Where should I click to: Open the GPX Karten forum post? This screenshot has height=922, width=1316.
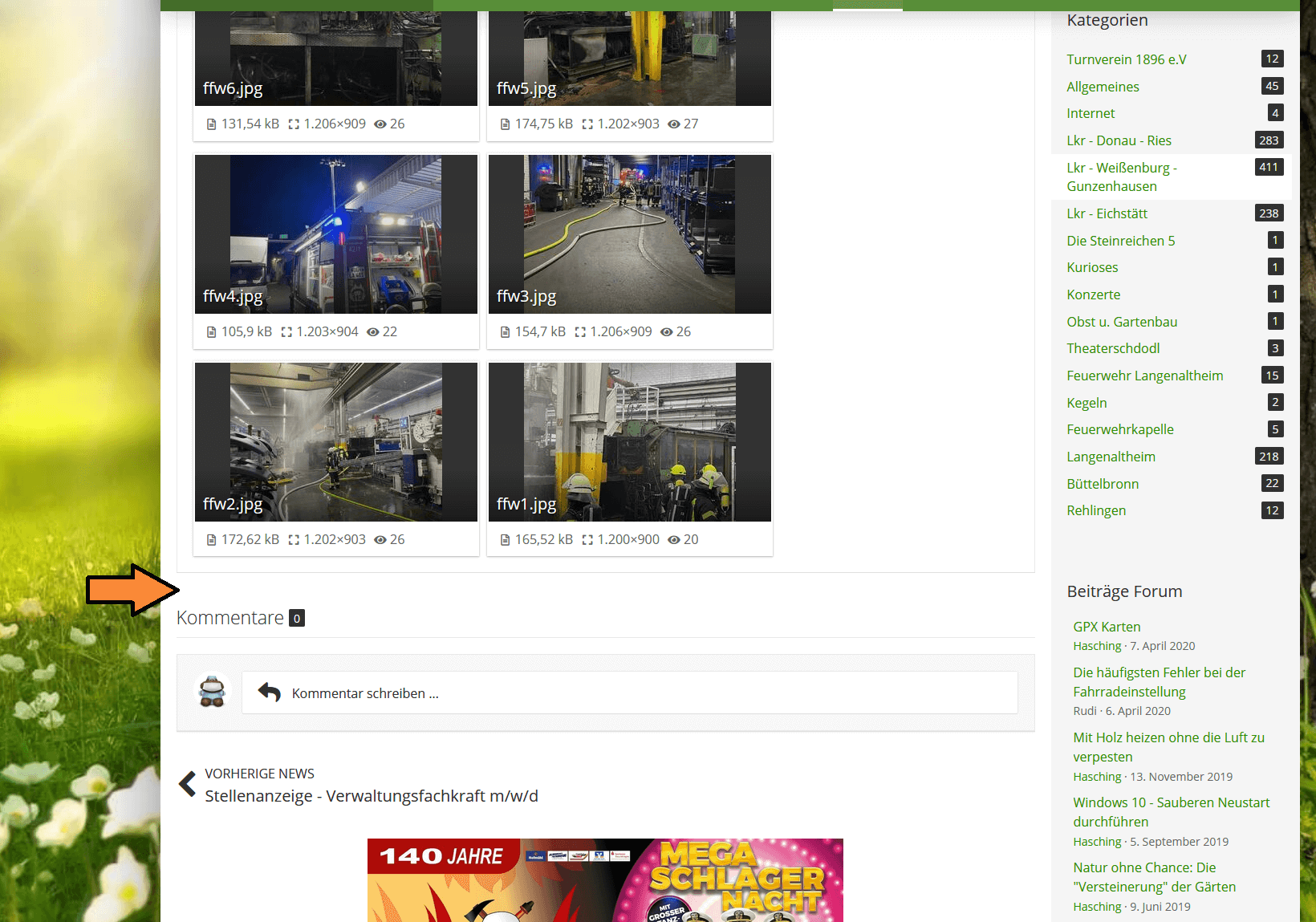point(1107,627)
